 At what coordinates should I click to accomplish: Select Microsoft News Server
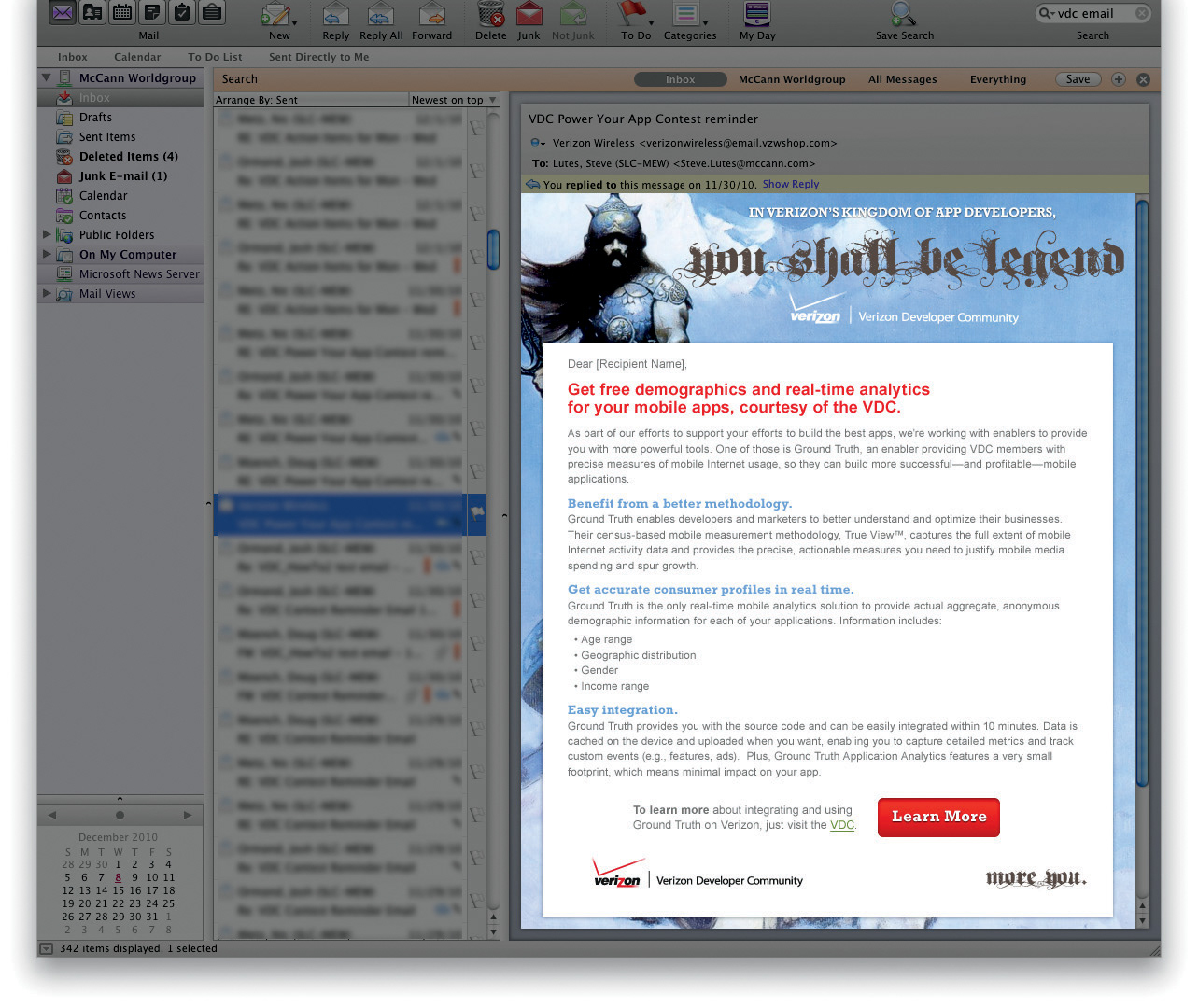click(120, 274)
